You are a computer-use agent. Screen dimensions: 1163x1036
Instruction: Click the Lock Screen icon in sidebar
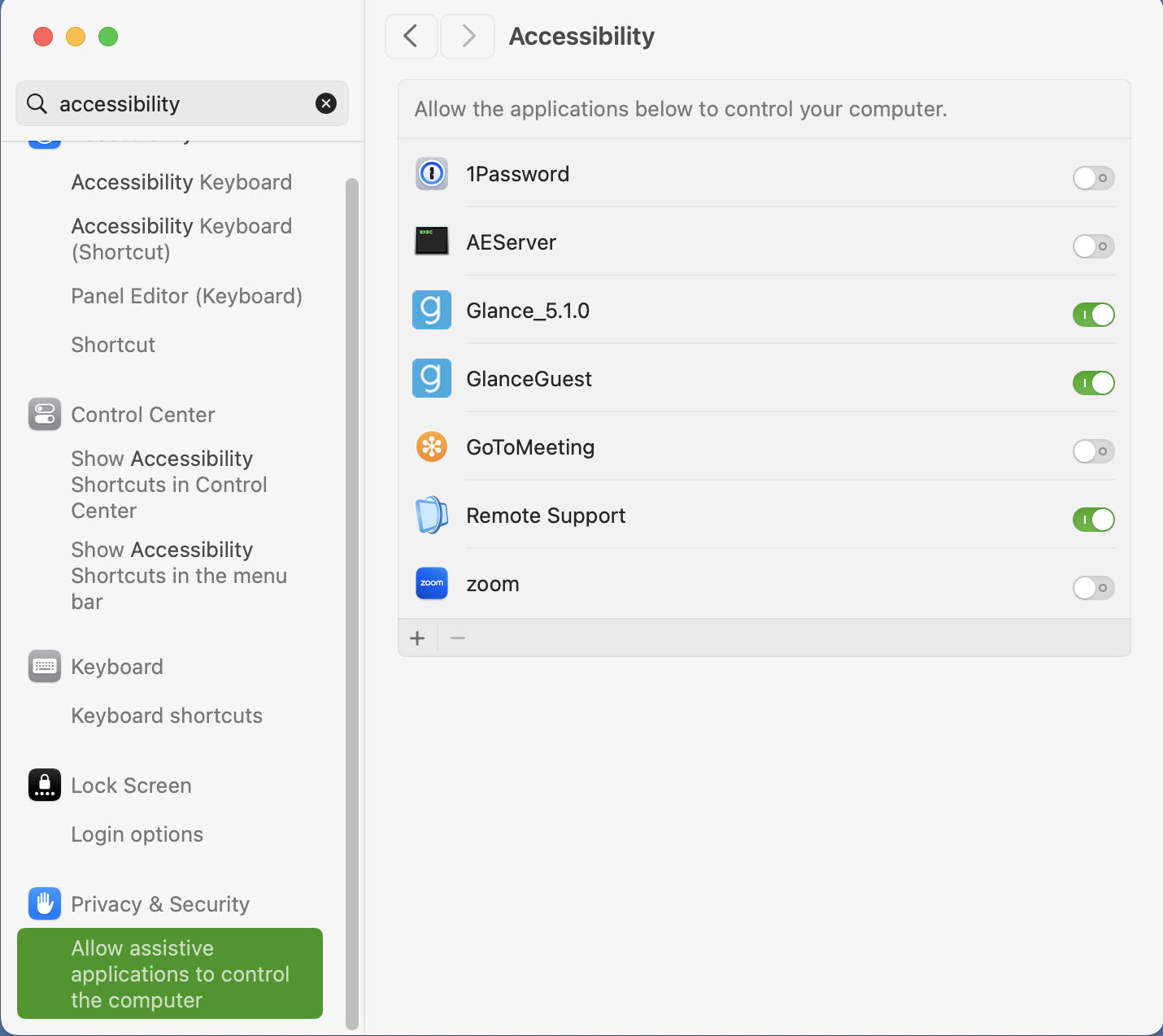[45, 785]
